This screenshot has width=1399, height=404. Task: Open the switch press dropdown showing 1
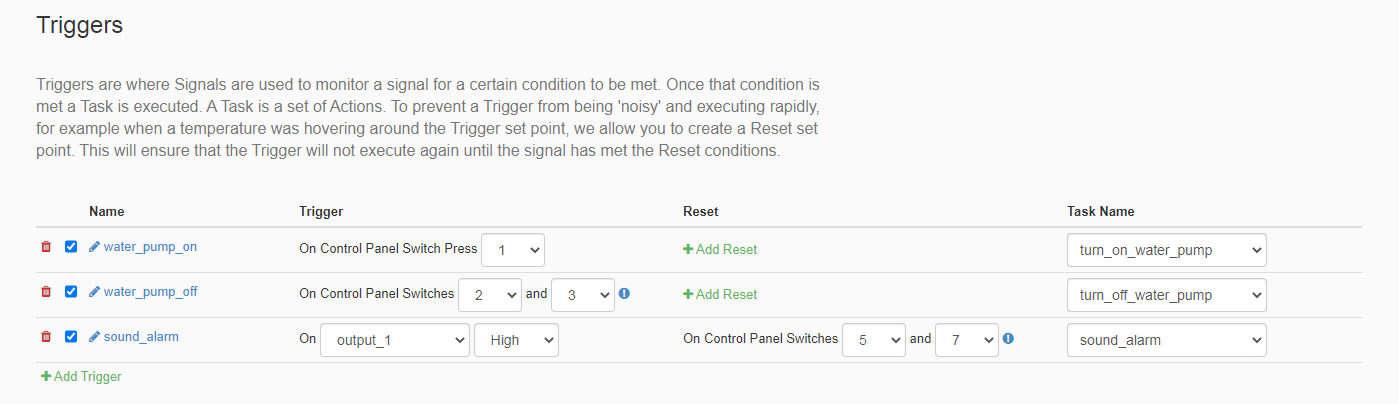513,250
